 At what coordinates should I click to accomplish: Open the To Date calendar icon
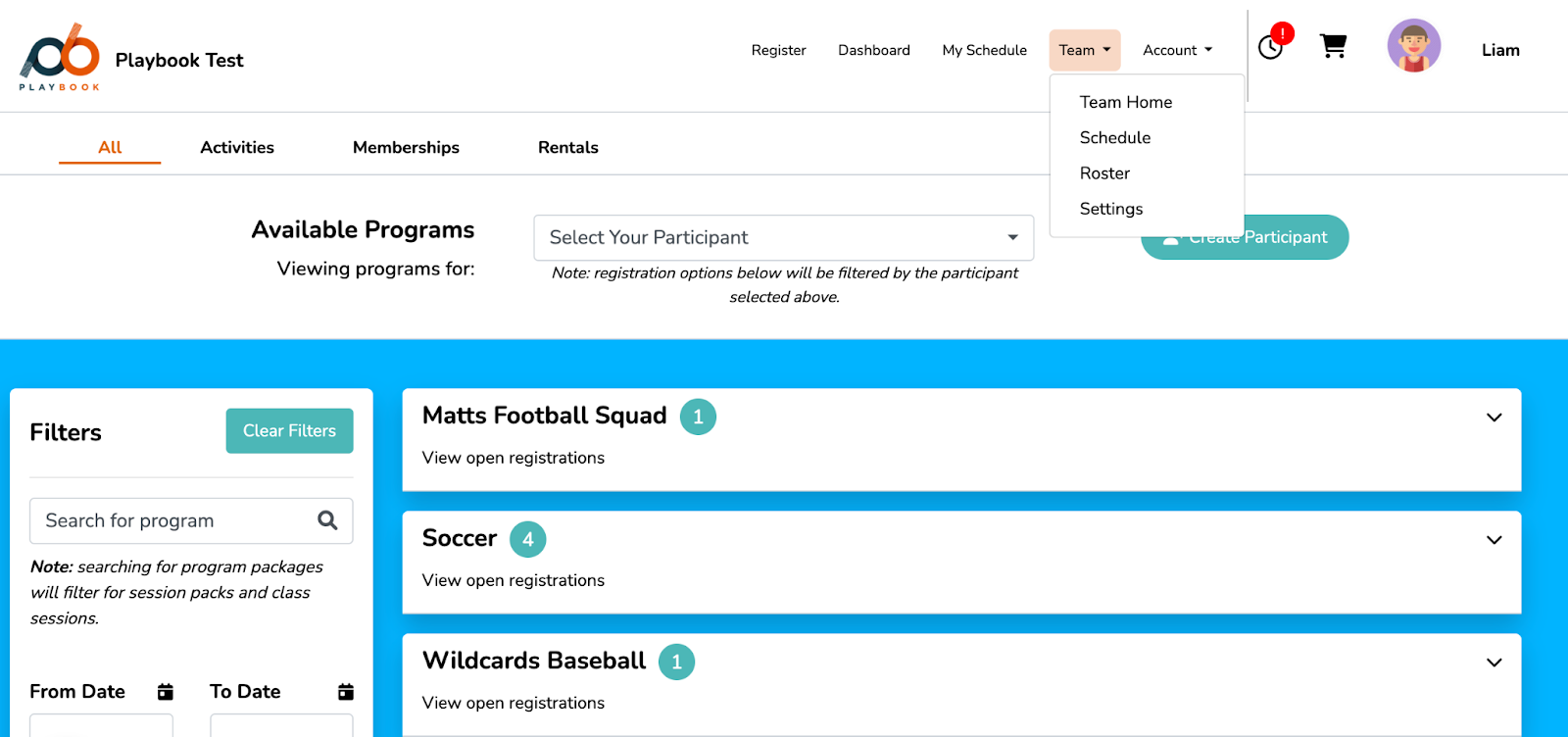coord(345,692)
